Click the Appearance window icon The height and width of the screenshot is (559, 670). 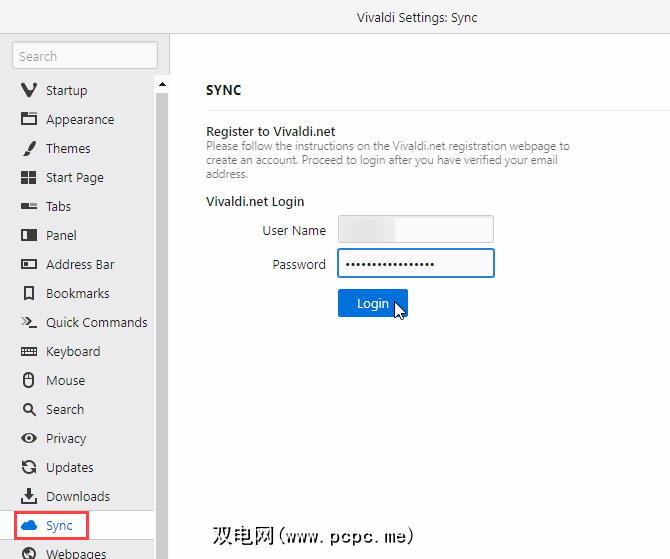pyautogui.click(x=29, y=119)
